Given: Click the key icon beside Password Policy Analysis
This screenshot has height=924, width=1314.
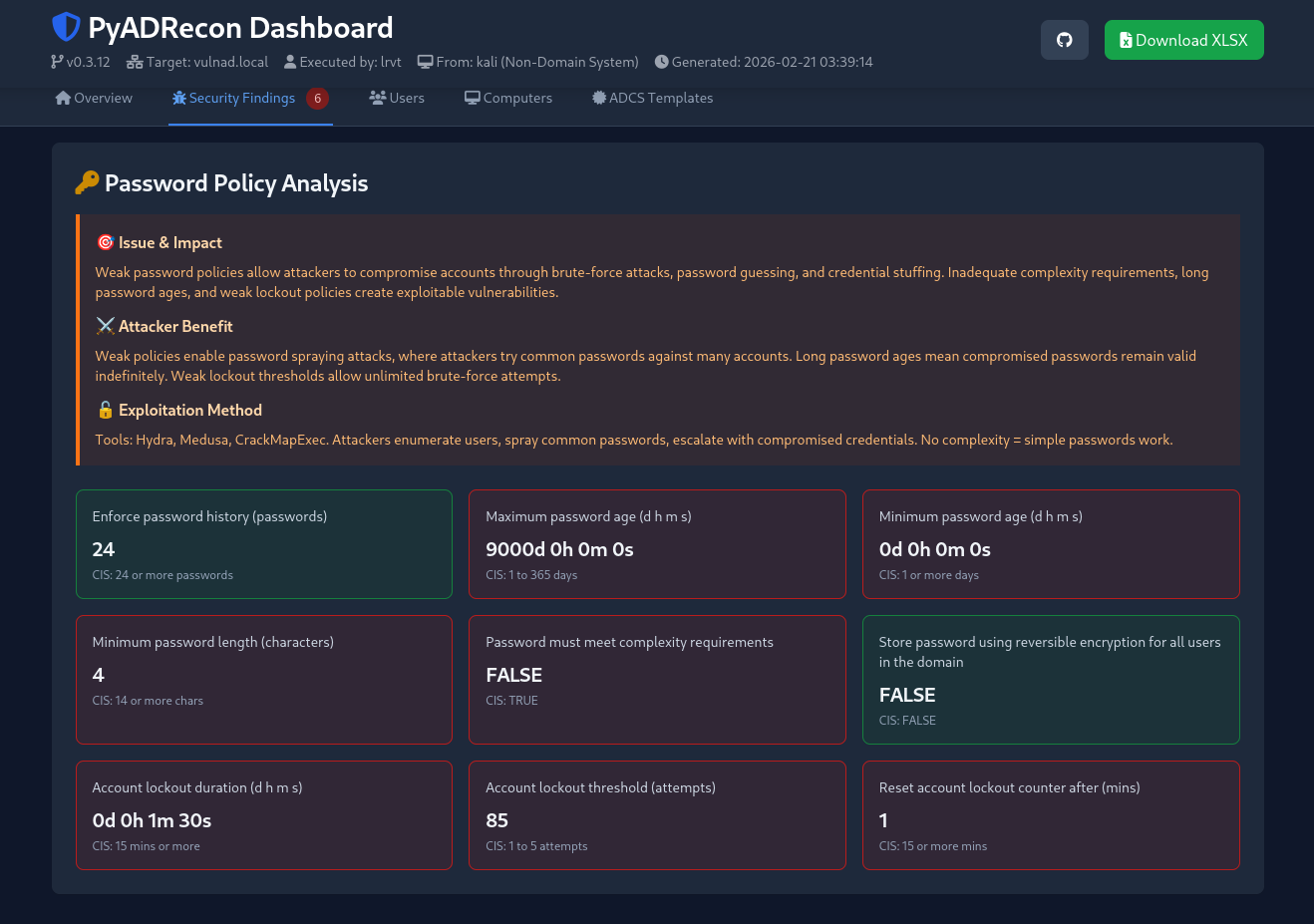Looking at the screenshot, I should pos(87,182).
